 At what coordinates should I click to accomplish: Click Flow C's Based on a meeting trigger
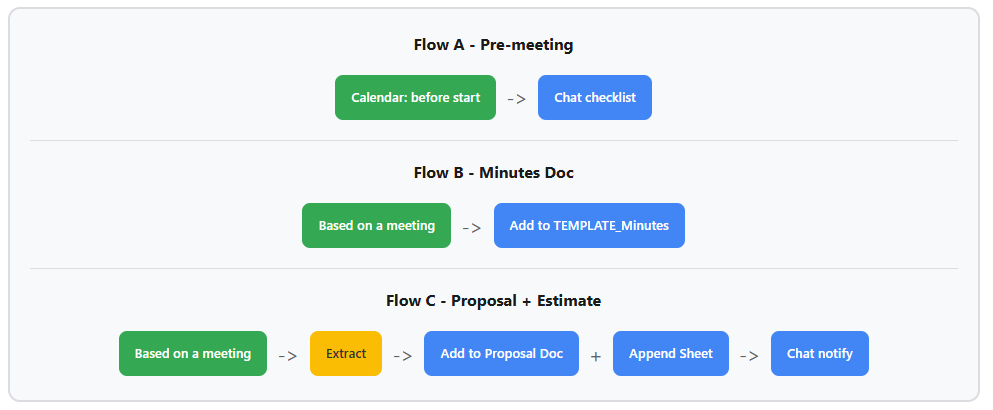(x=193, y=354)
